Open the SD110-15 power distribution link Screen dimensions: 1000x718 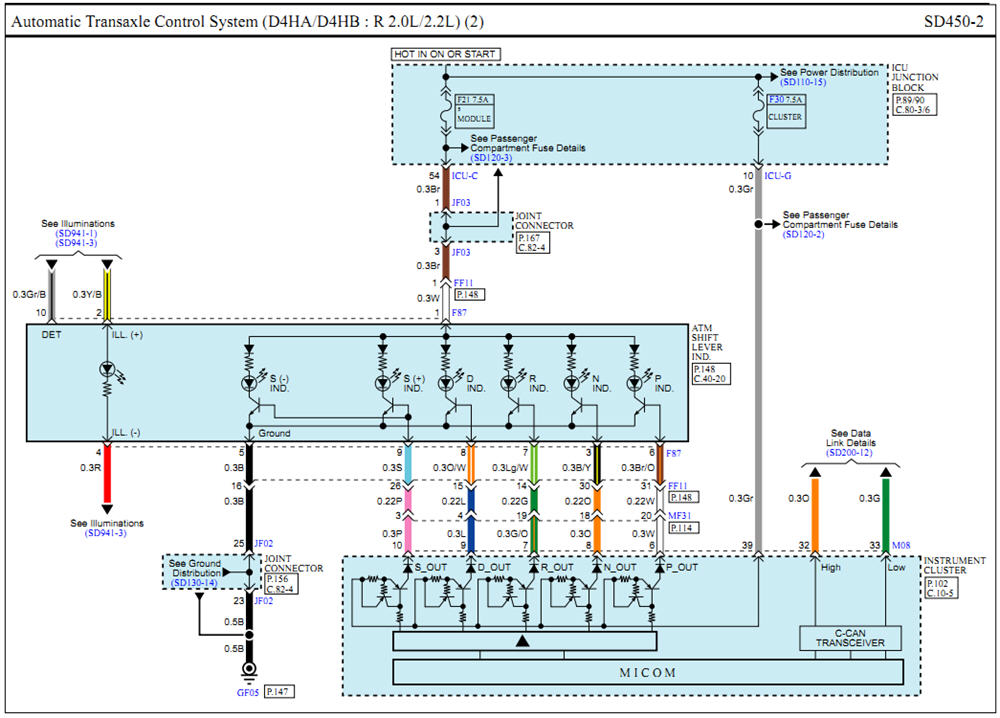tap(803, 82)
